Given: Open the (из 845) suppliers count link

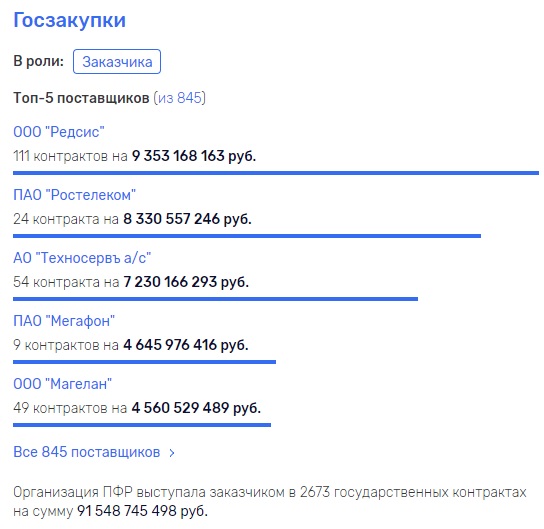Looking at the screenshot, I should (x=179, y=98).
